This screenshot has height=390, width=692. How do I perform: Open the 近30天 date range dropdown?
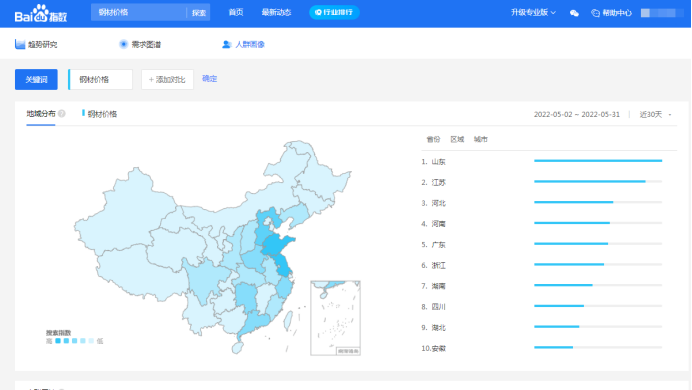pos(655,114)
